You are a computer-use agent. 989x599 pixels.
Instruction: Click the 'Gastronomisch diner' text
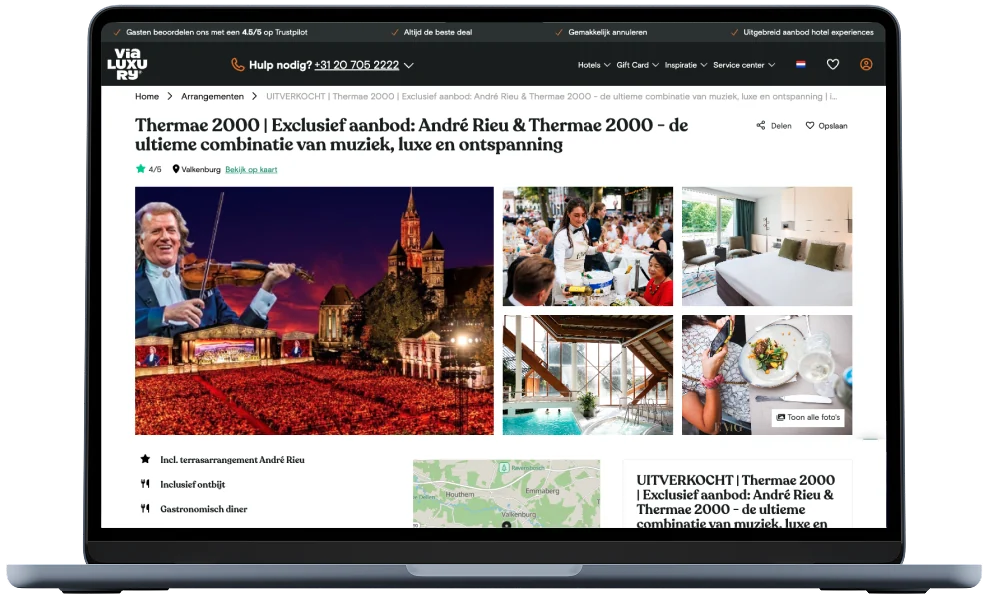pos(204,509)
